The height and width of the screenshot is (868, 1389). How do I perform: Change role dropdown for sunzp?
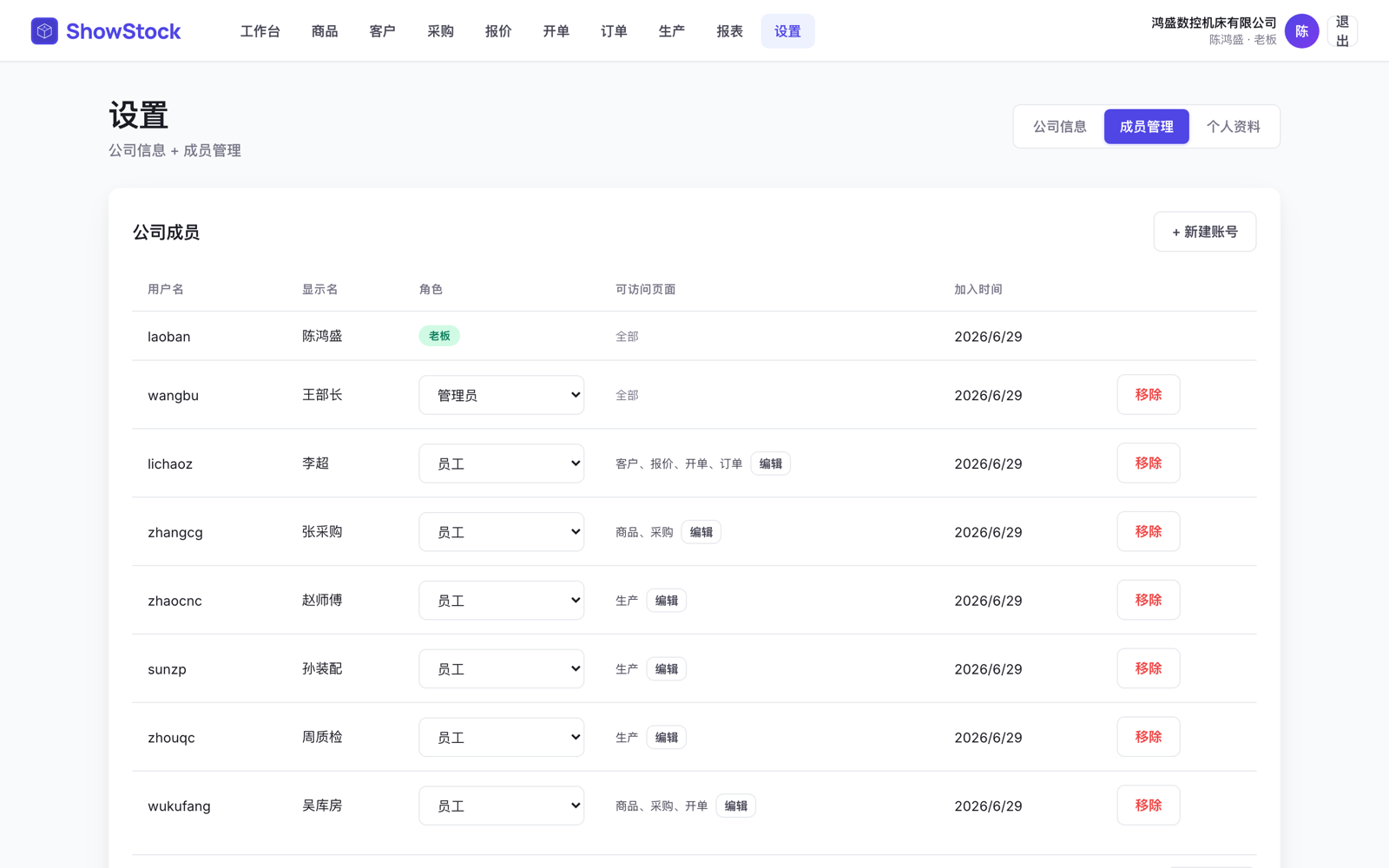tap(501, 669)
